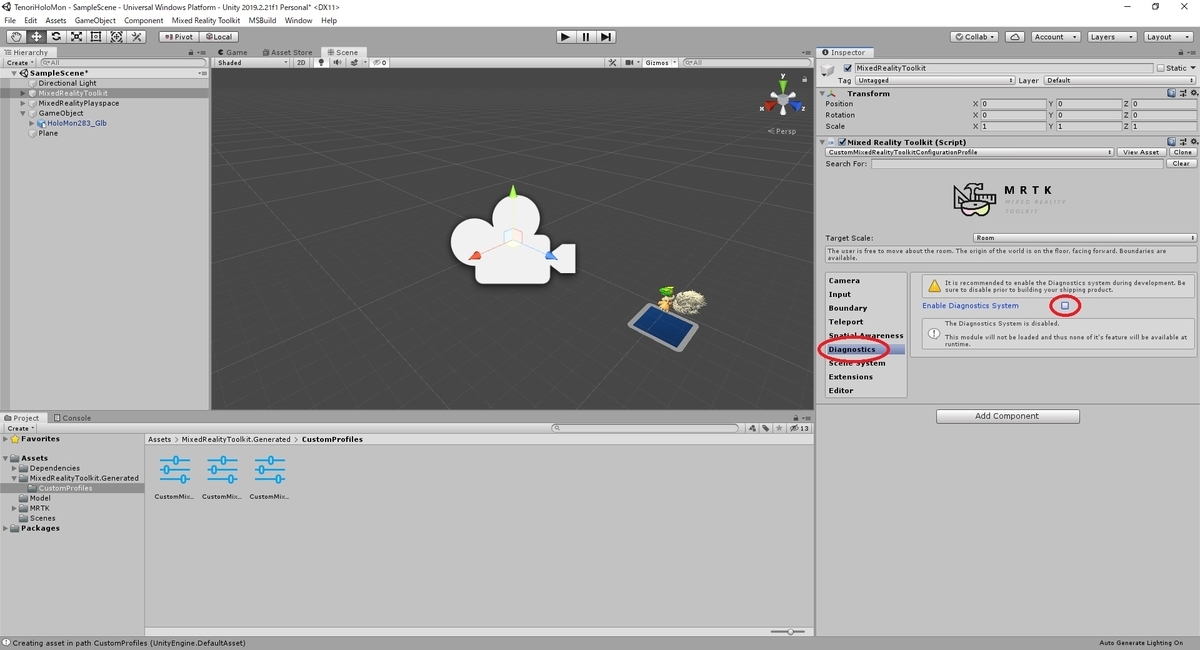Toggle scene lighting bulb icon
Viewport: 1200px width, 650px height.
[x=321, y=62]
